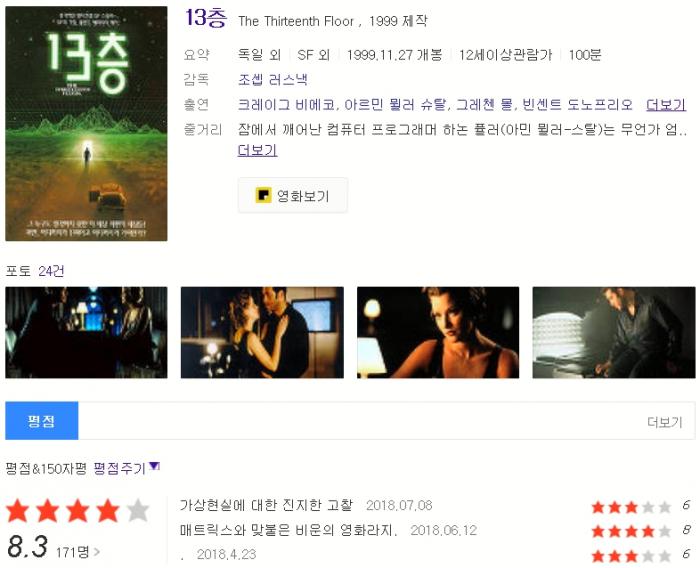This screenshot has height=568, width=700.
Task: Open first photo thumbnail with lamps
Action: pos(86,333)
